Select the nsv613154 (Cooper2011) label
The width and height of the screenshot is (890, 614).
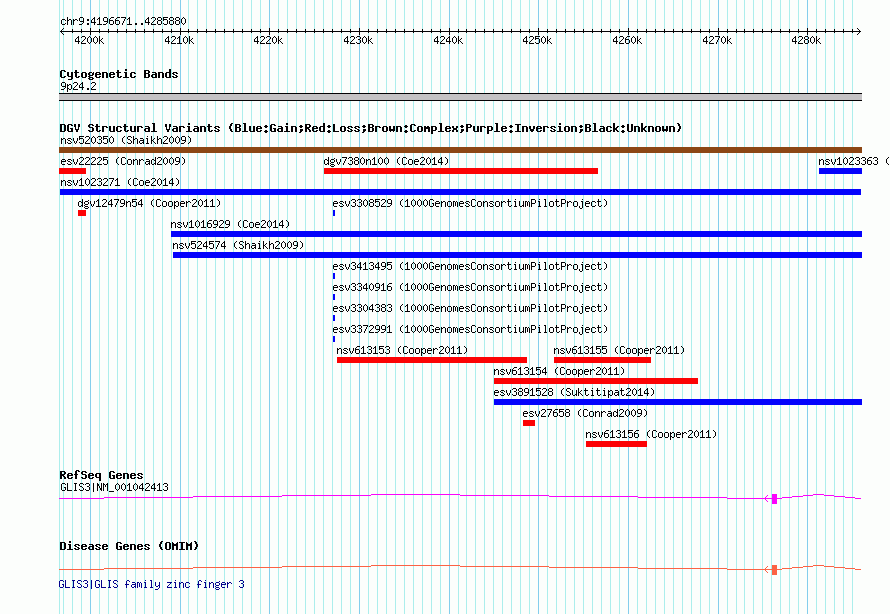[559, 371]
